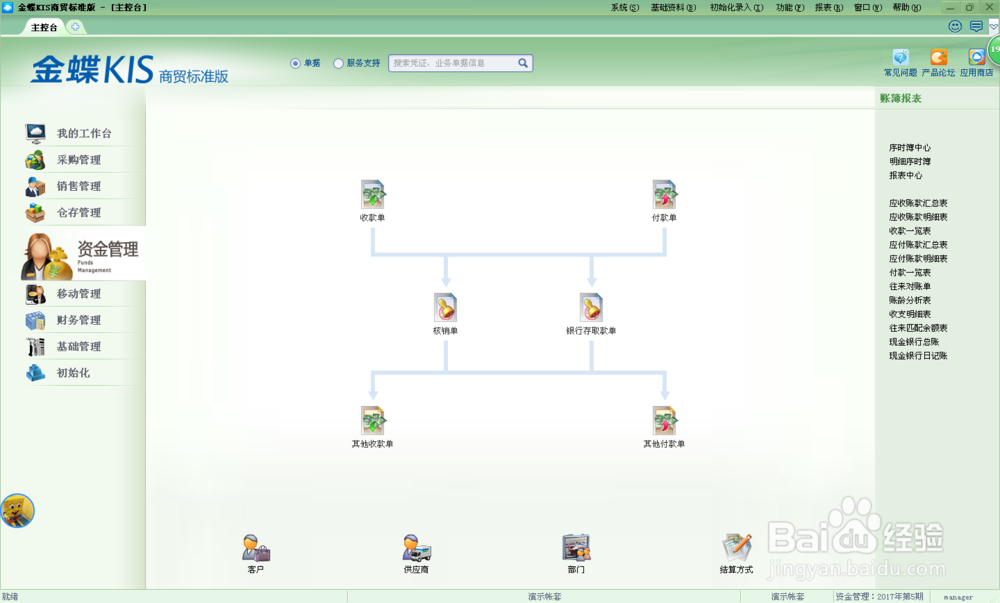Image resolution: width=1000 pixels, height=603 pixels.
Task: Open the 帮助 menu
Action: 906,8
